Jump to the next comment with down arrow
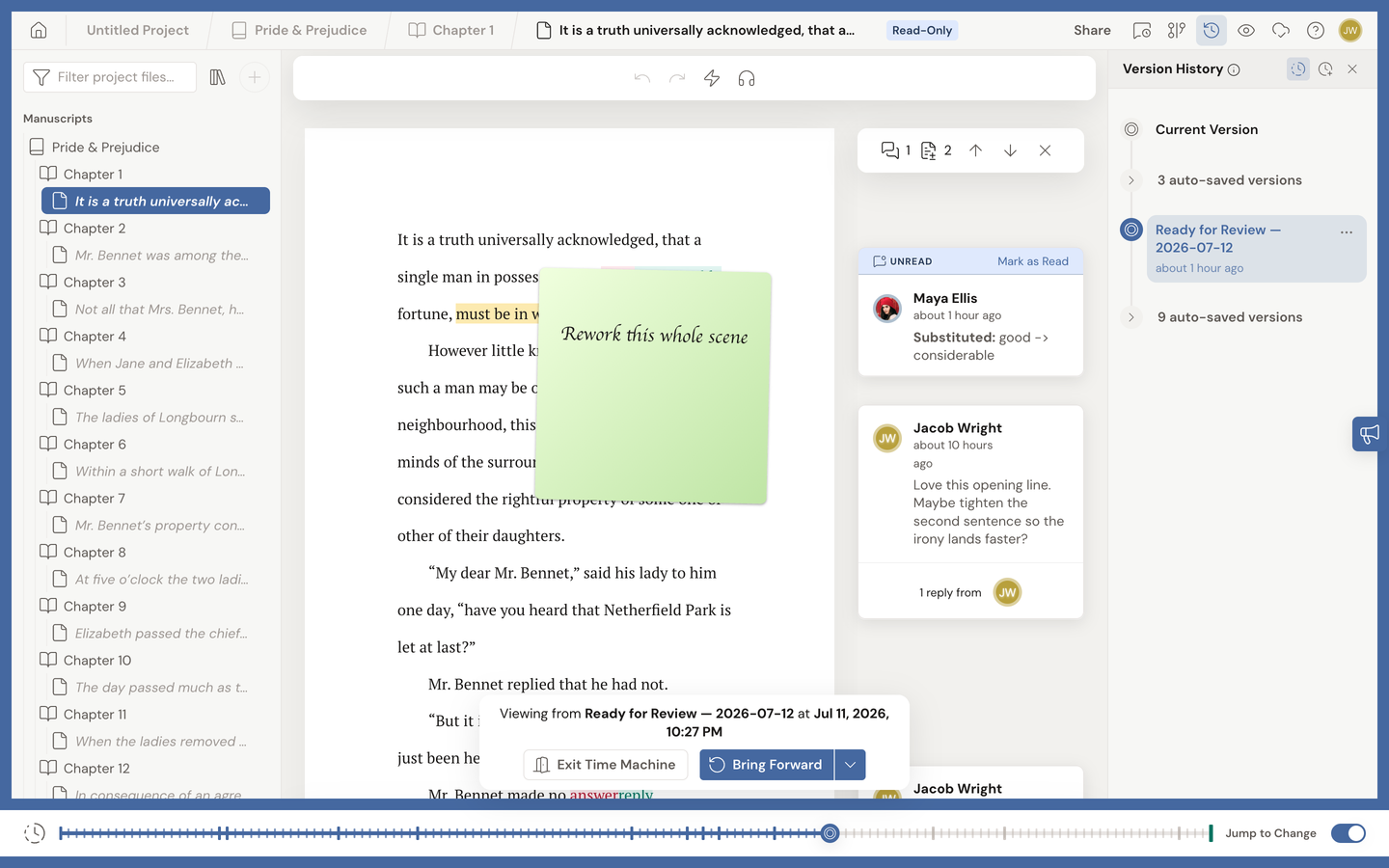 (x=1010, y=150)
